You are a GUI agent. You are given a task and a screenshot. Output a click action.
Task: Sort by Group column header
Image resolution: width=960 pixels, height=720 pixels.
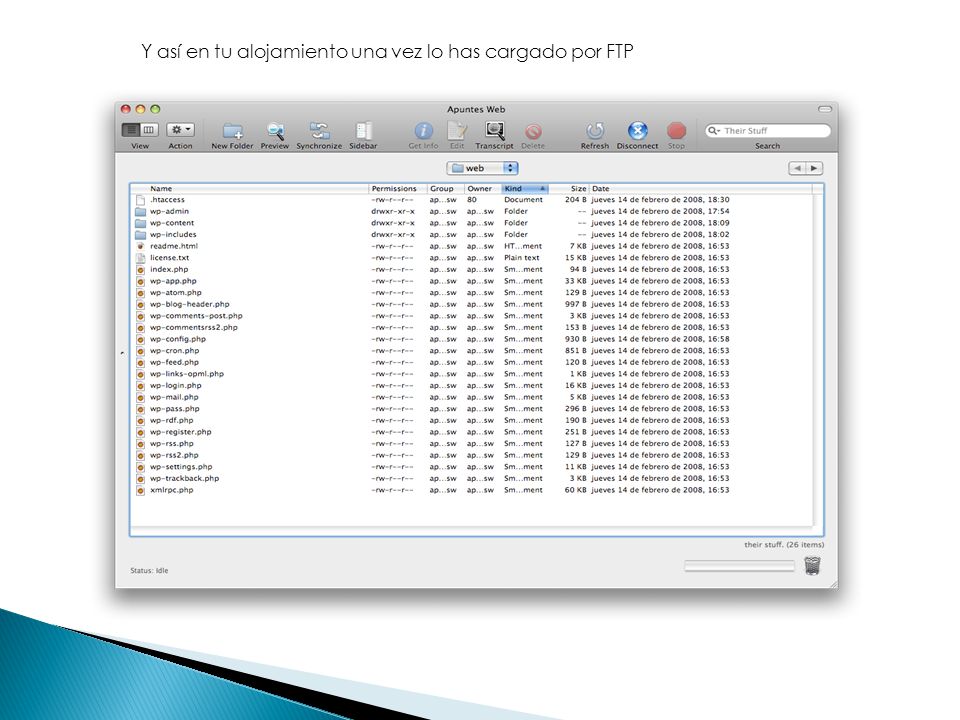(x=446, y=189)
